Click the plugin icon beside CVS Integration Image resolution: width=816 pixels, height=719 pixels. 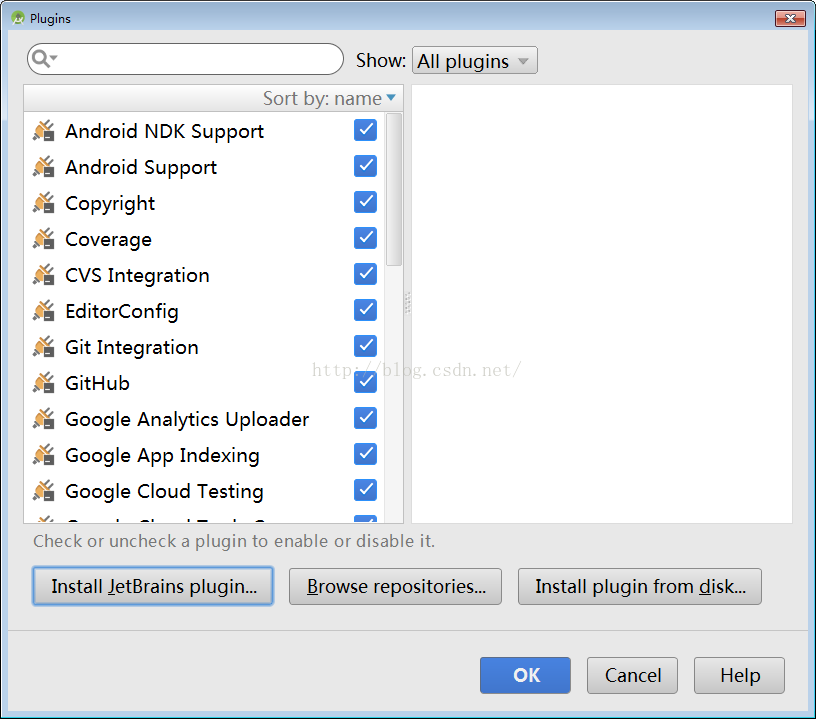coord(43,275)
